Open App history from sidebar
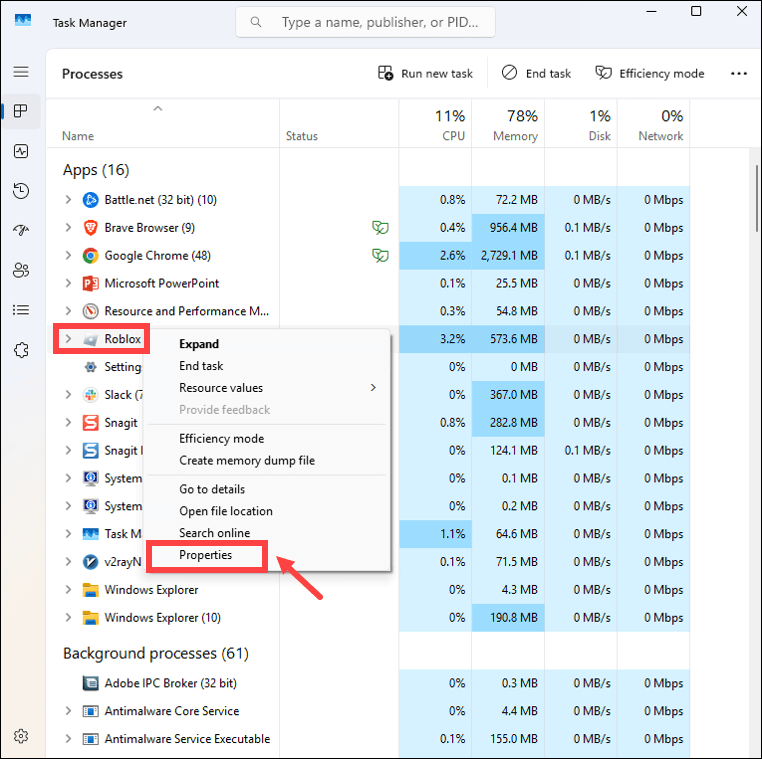Screen dimensions: 762x759 pos(21,190)
